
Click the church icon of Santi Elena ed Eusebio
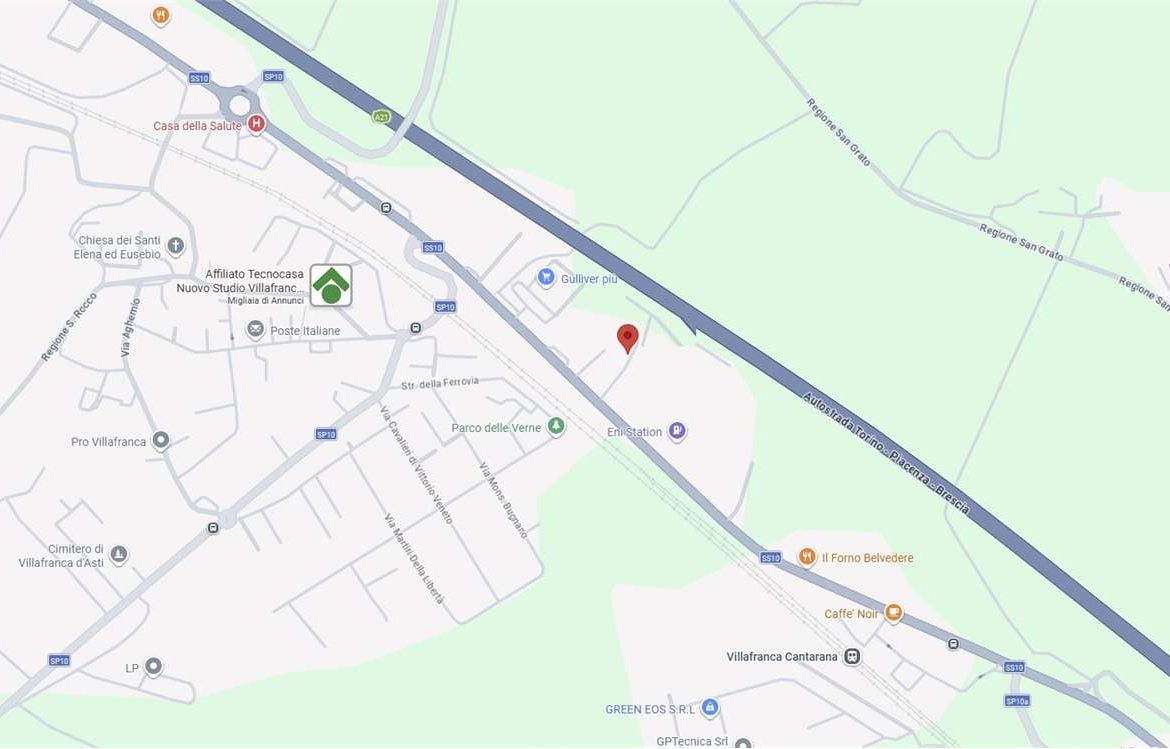[x=175, y=245]
